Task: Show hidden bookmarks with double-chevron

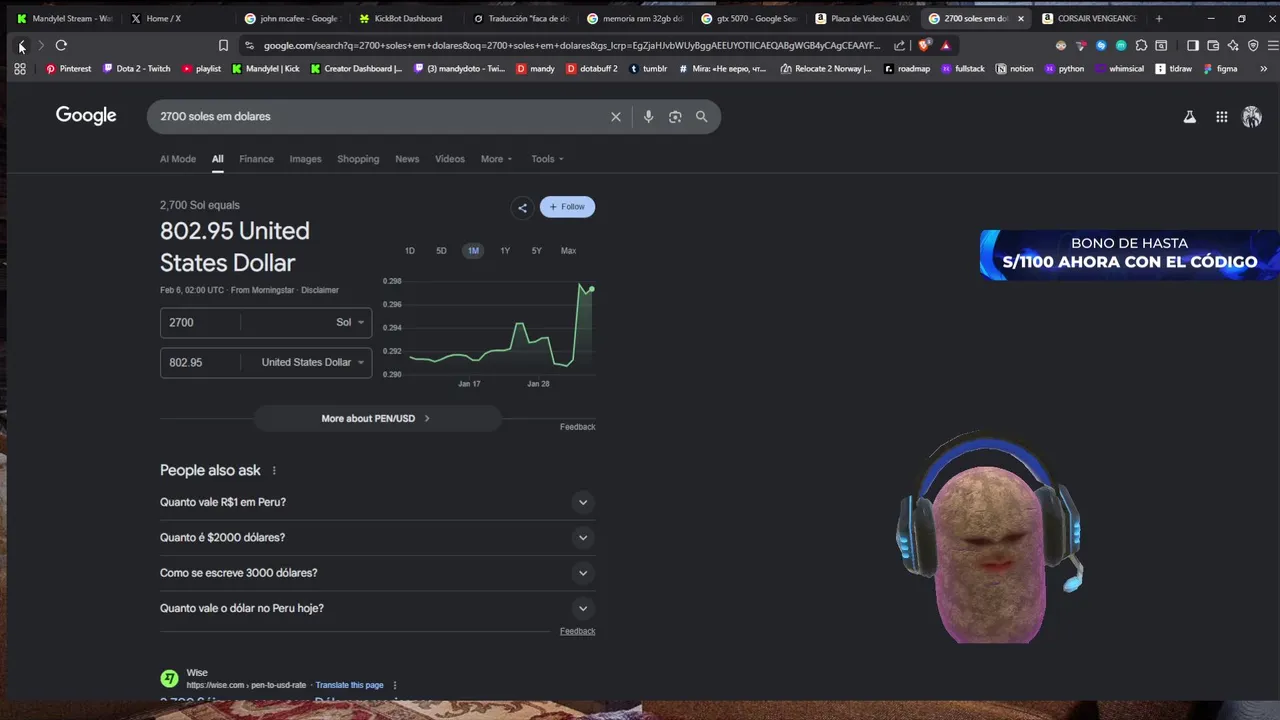Action: (1264, 69)
